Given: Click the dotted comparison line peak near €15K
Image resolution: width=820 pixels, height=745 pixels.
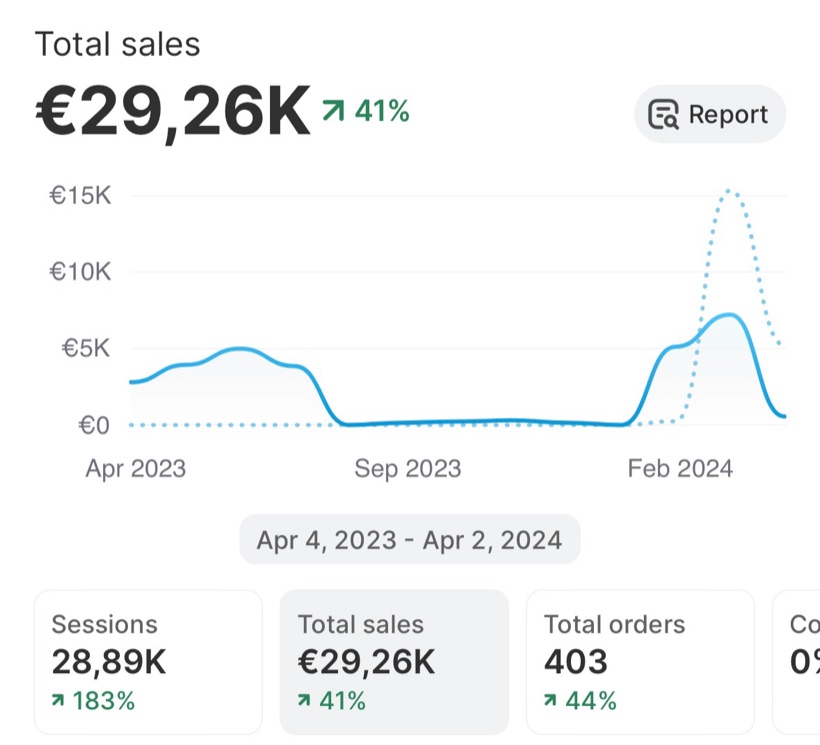Looking at the screenshot, I should pyautogui.click(x=729, y=191).
